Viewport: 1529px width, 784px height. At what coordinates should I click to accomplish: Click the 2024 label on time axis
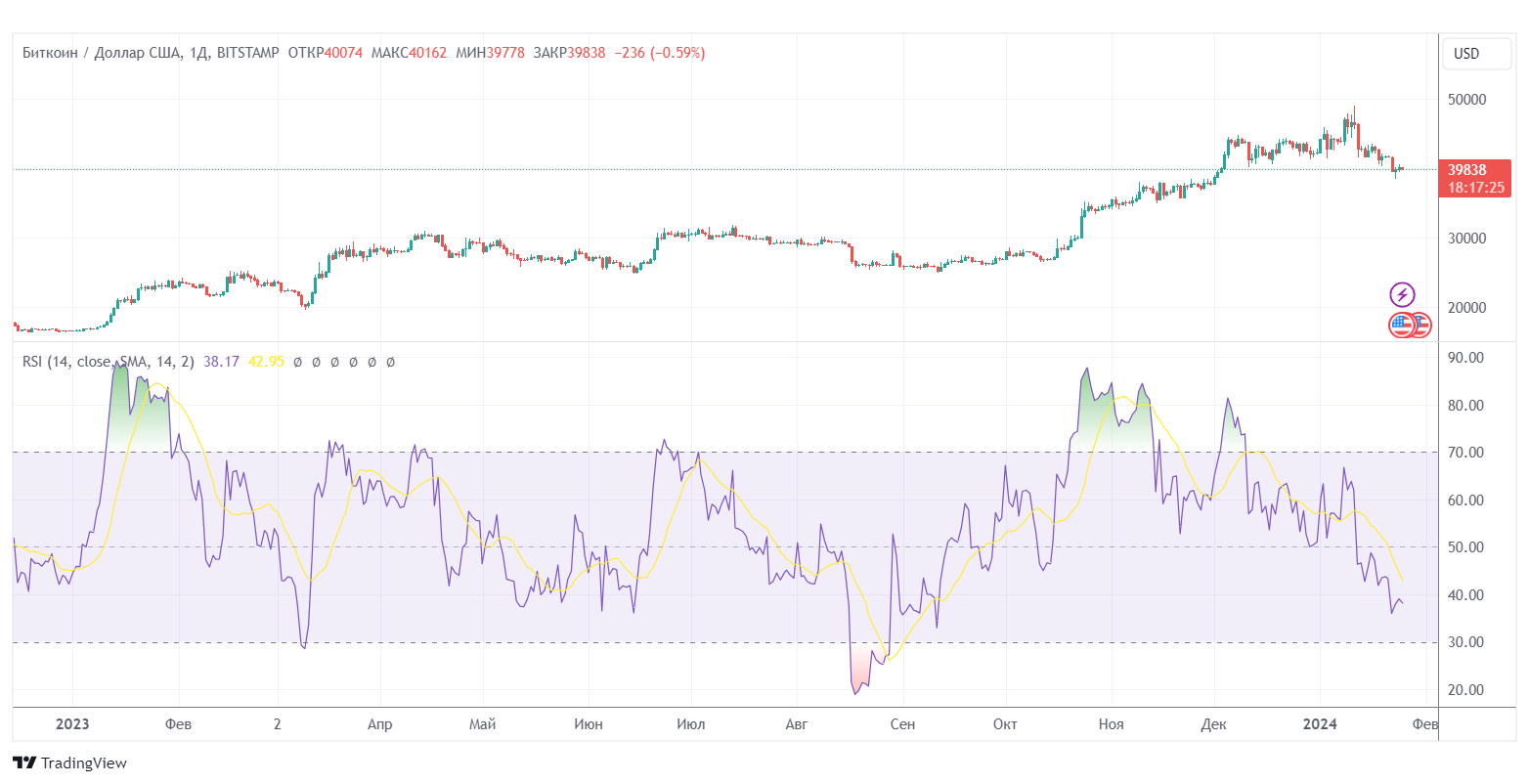[x=1321, y=724]
